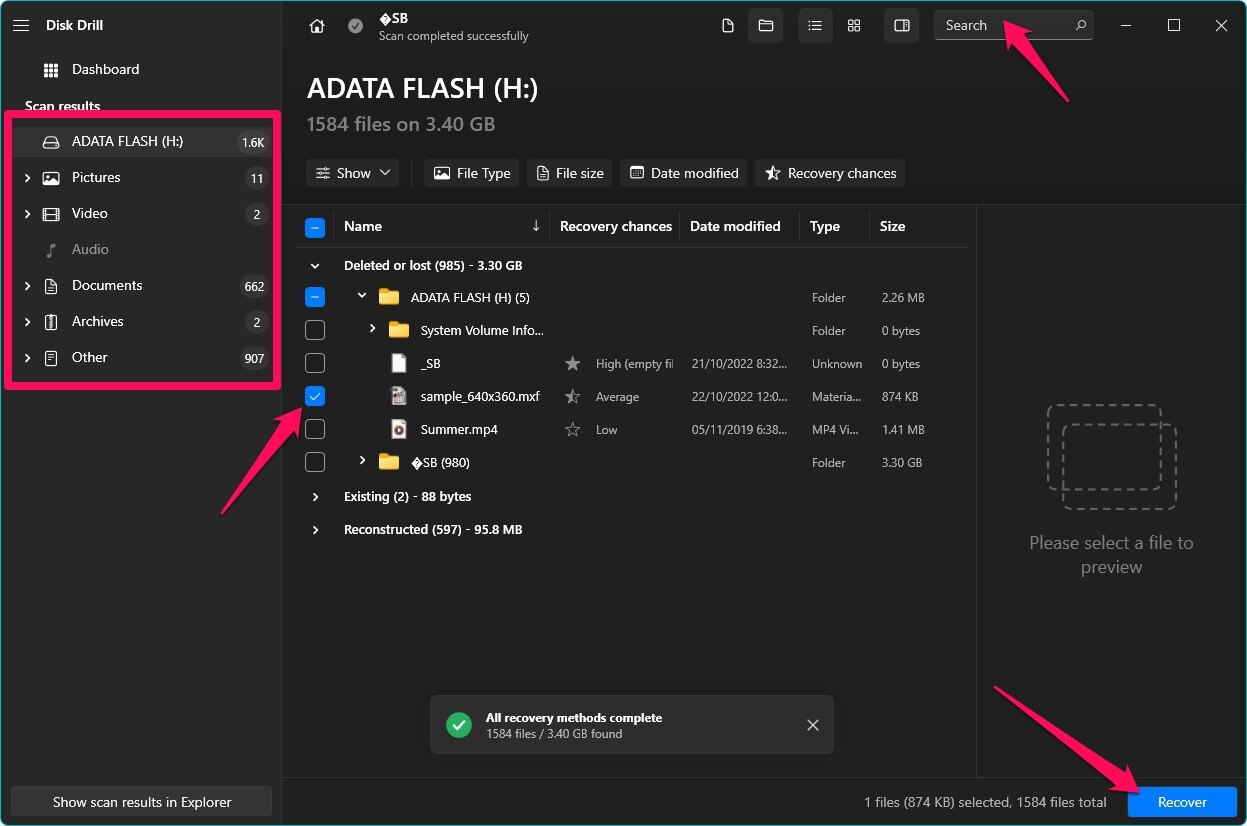Select the grid view layout icon
Screen dimensions: 1247x826
click(x=854, y=26)
